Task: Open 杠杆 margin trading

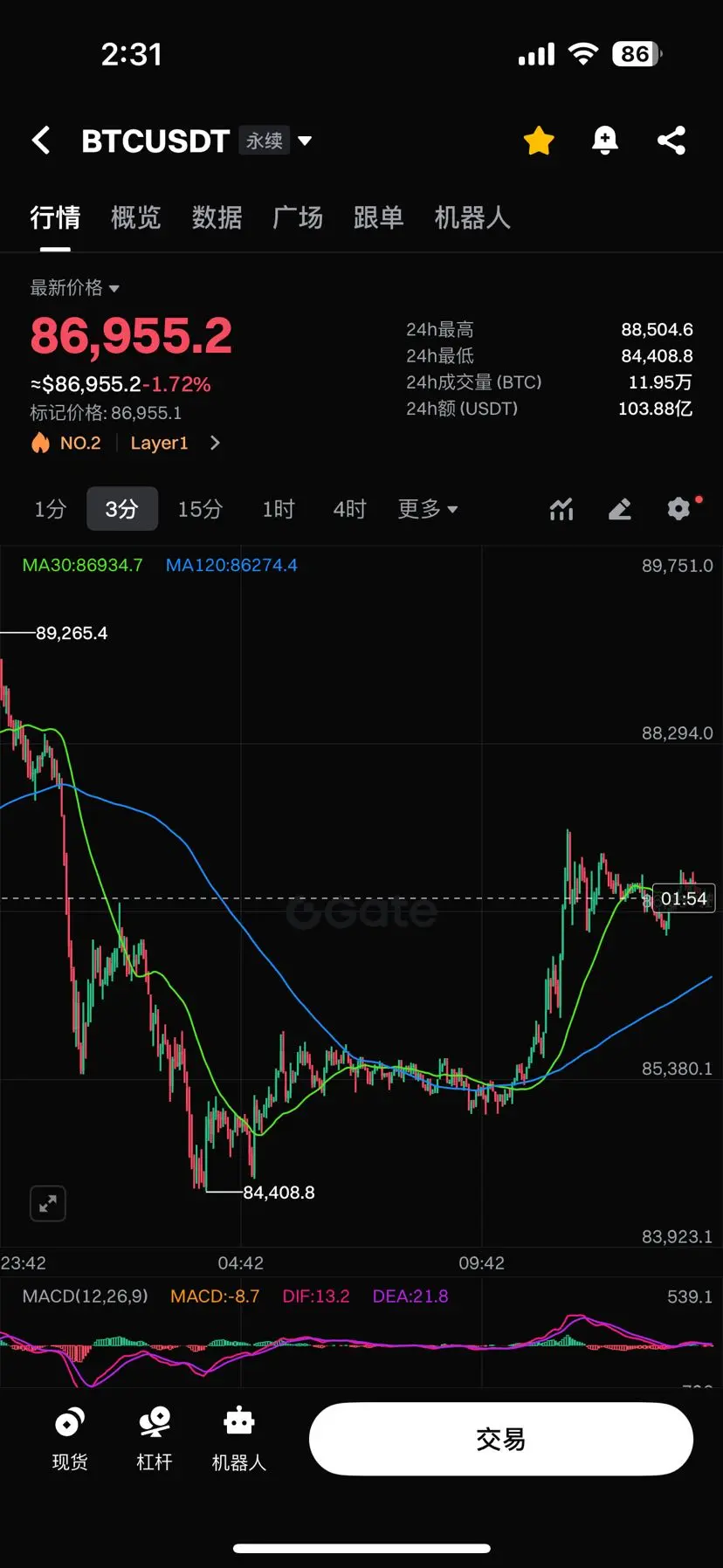Action: [x=155, y=1439]
